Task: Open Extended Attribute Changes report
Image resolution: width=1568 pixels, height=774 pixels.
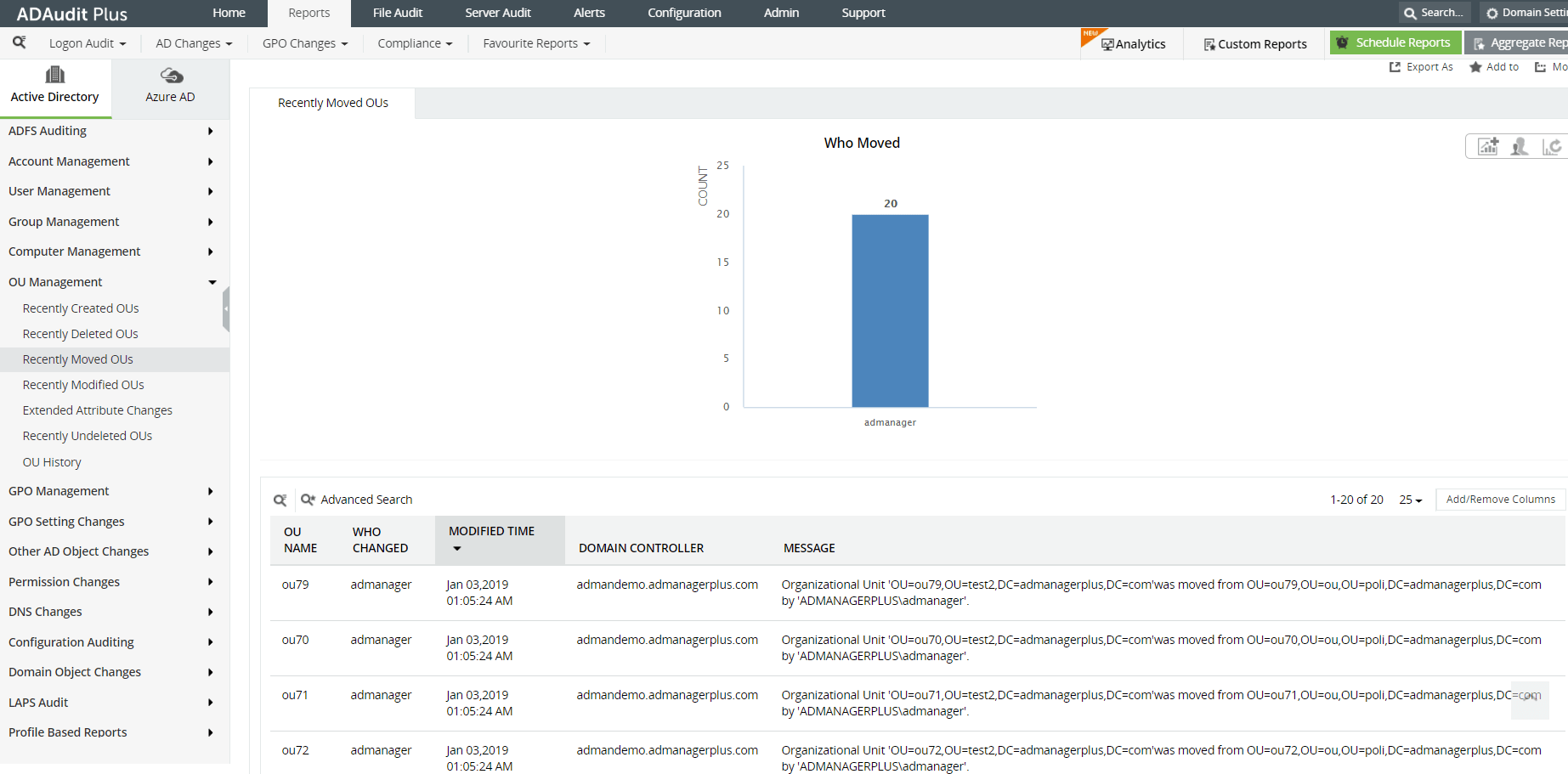Action: [x=98, y=410]
